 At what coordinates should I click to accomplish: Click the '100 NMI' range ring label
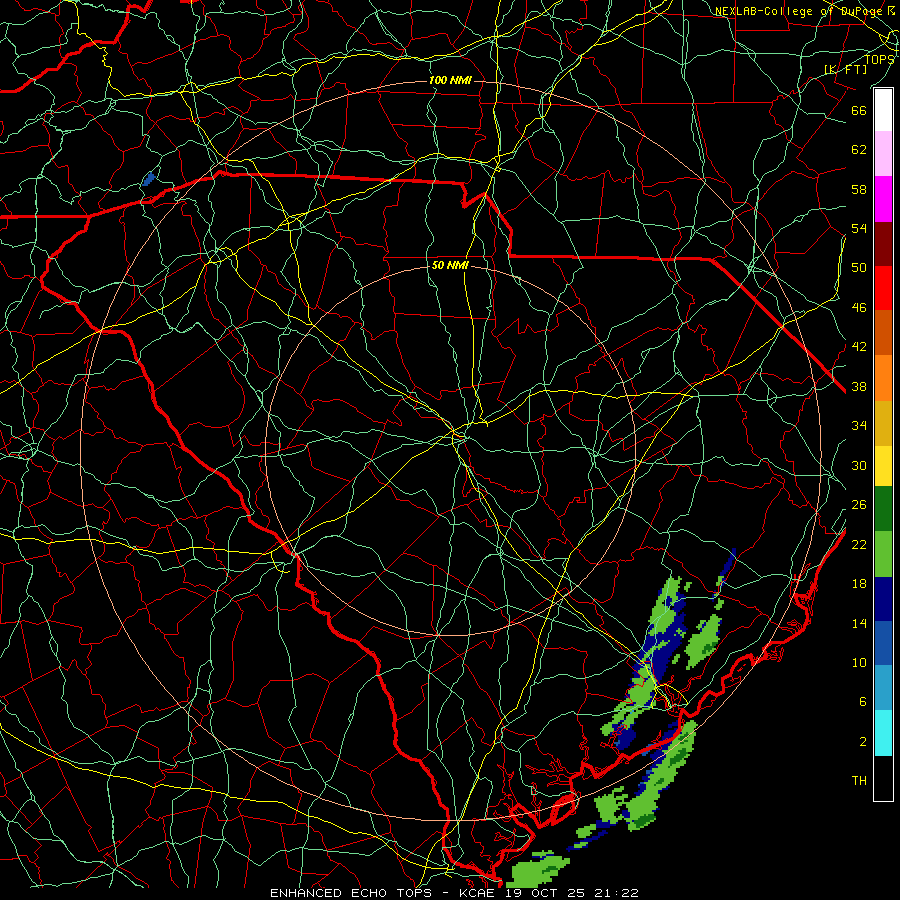pyautogui.click(x=450, y=80)
